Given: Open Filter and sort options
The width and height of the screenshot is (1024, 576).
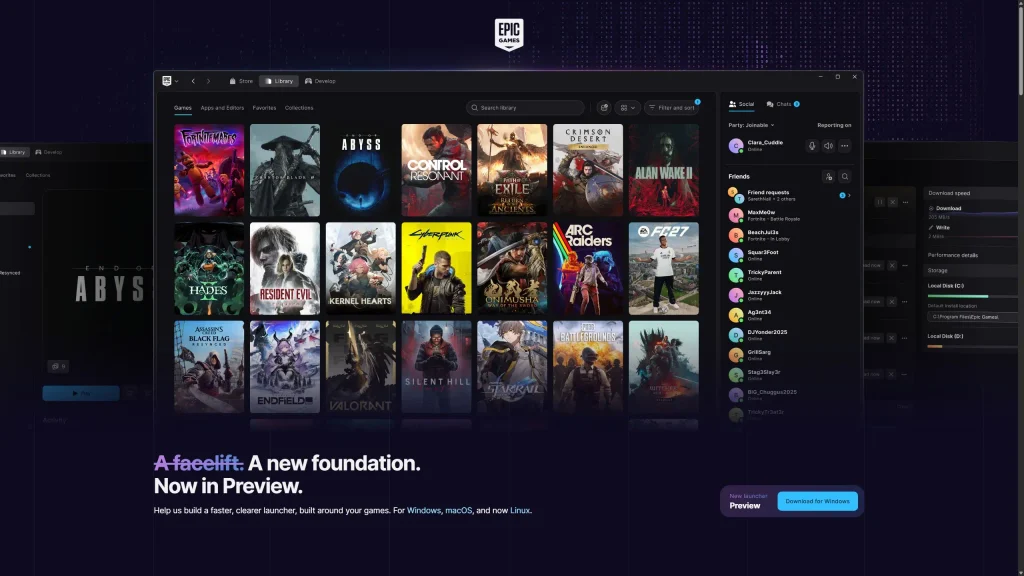Looking at the screenshot, I should [x=671, y=108].
